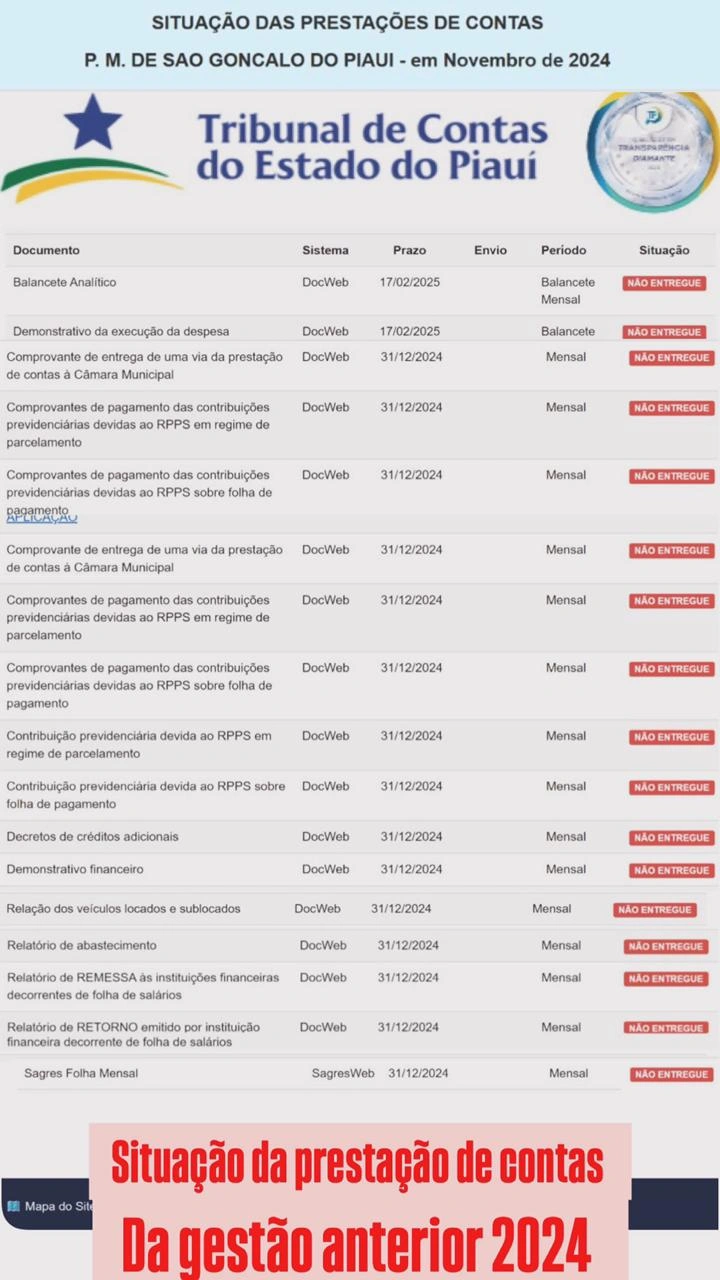Image resolution: width=720 pixels, height=1280 pixels.
Task: Click the map icon beside Mapa do Site
Action: [x=13, y=1206]
